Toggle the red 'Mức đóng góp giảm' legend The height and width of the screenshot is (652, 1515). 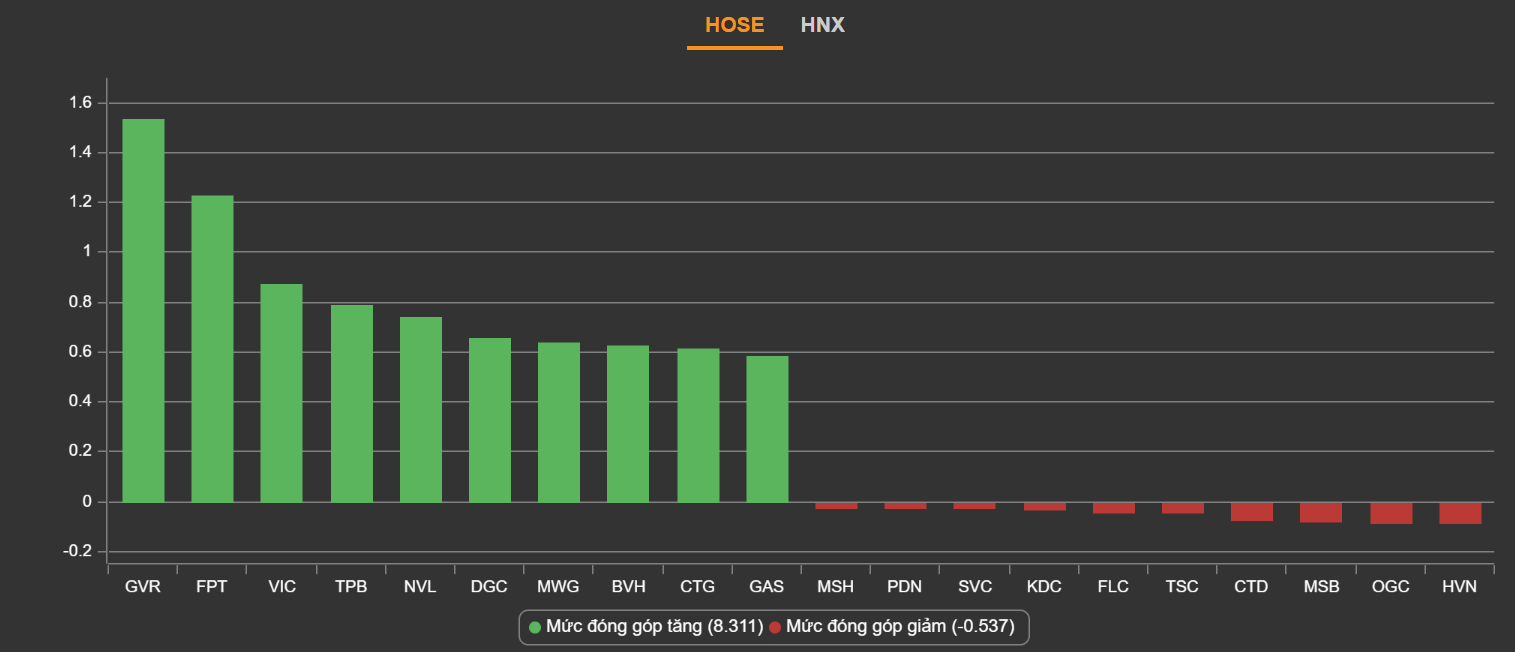tap(900, 627)
